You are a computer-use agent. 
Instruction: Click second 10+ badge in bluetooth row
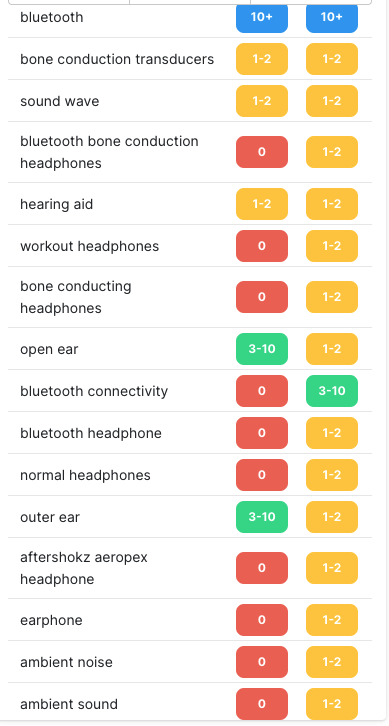tap(332, 18)
